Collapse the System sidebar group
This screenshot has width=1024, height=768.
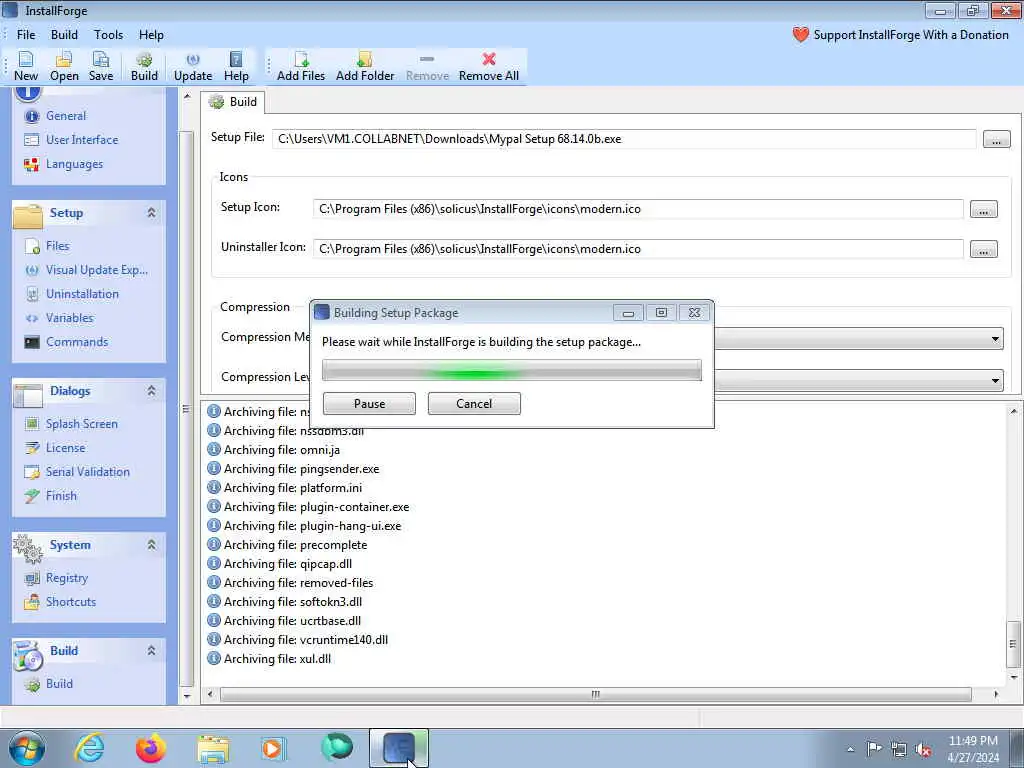click(x=152, y=545)
